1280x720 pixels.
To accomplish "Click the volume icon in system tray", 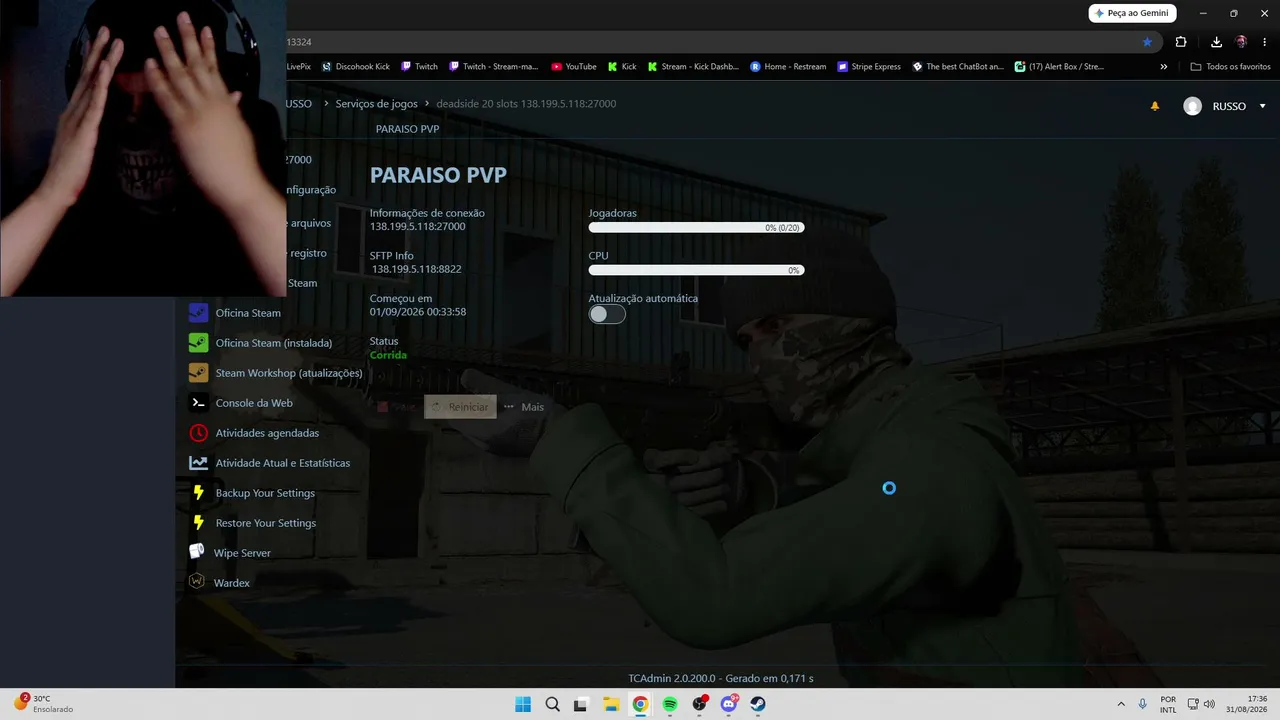I will [1209, 704].
